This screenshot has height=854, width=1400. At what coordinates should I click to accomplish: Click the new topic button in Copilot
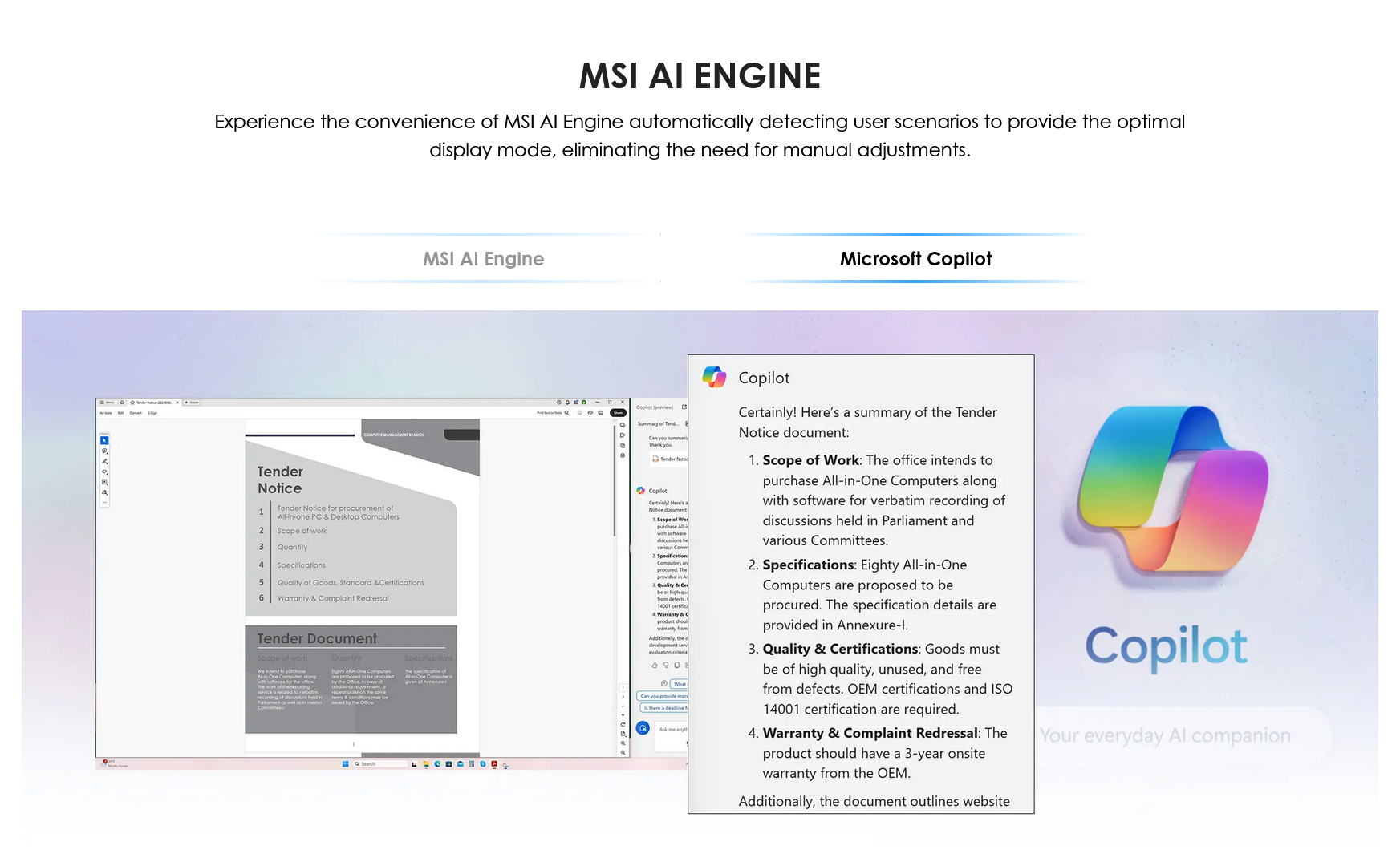(643, 728)
